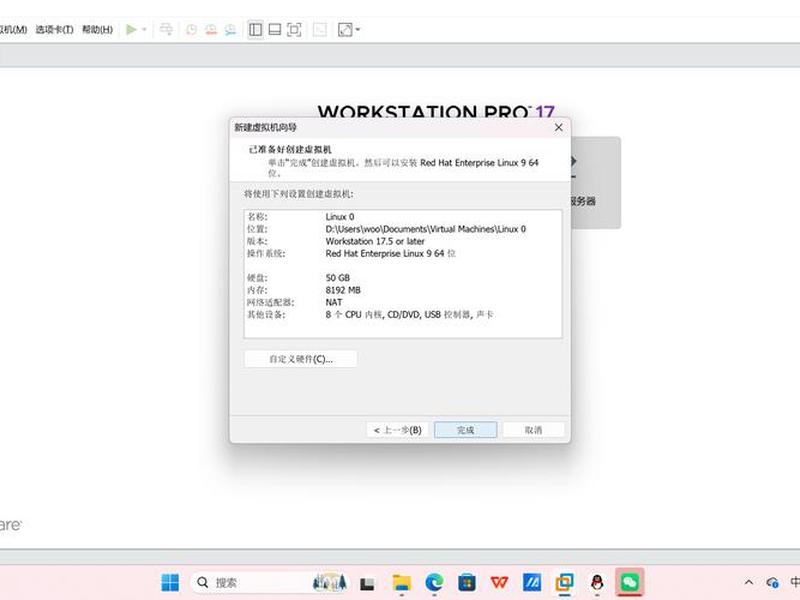The height and width of the screenshot is (600, 800).
Task: Open the Windows Start menu
Action: pos(170,582)
